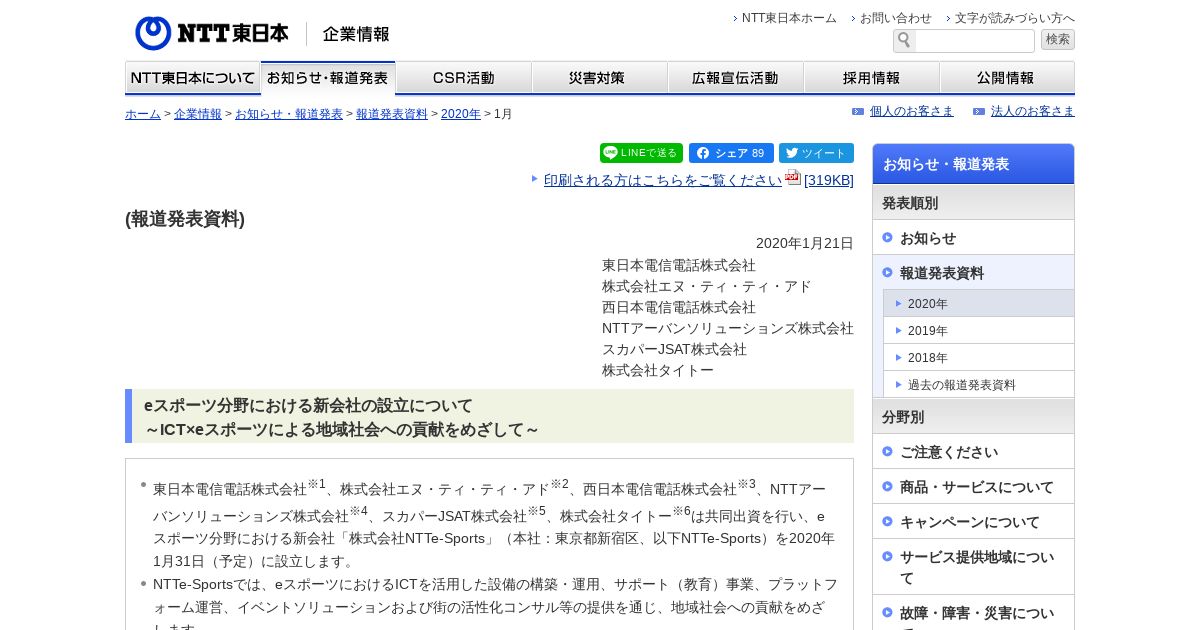Click the (報道発表資料) heading

coord(185,219)
